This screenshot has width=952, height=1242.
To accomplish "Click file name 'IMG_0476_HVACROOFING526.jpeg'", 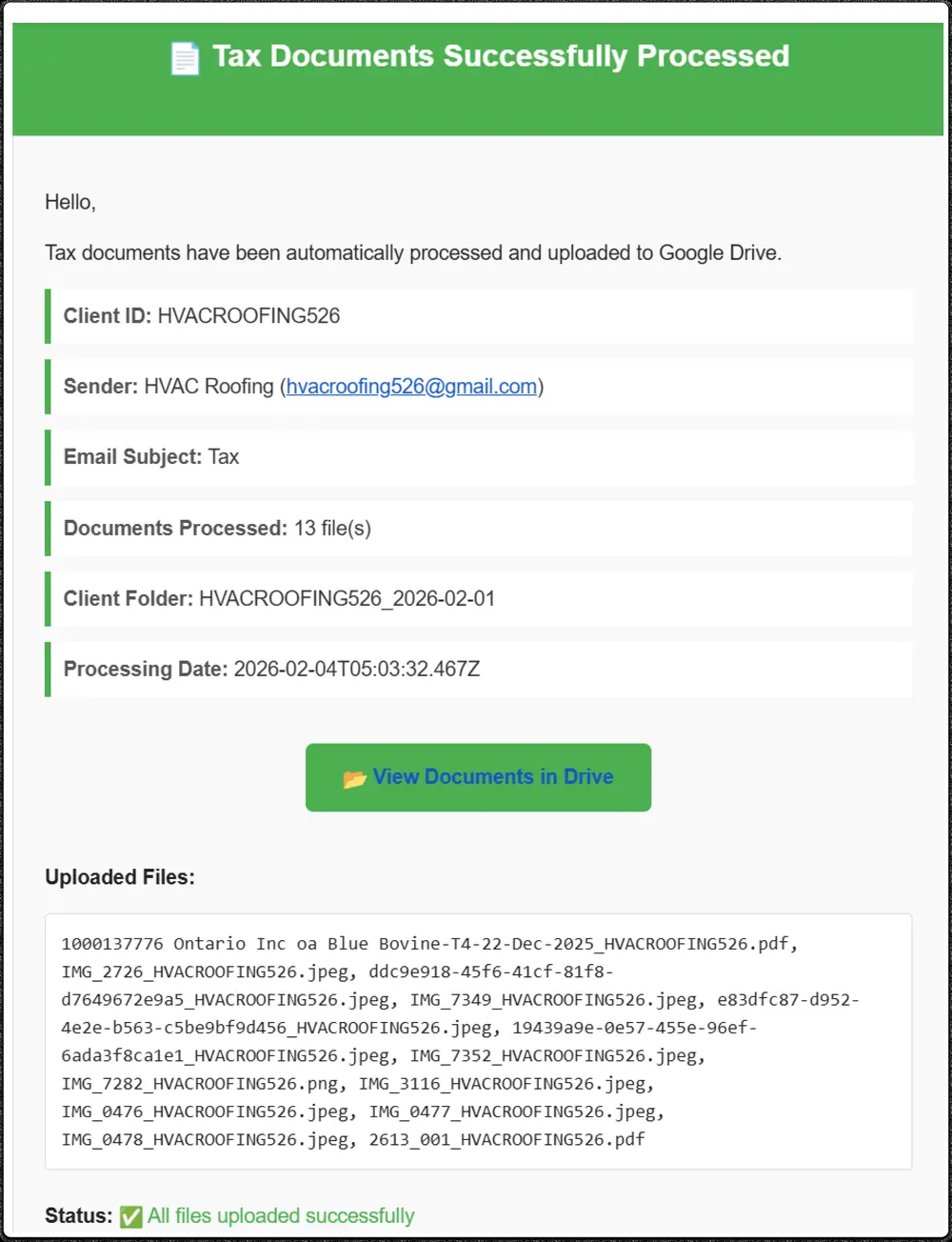I will point(206,1112).
